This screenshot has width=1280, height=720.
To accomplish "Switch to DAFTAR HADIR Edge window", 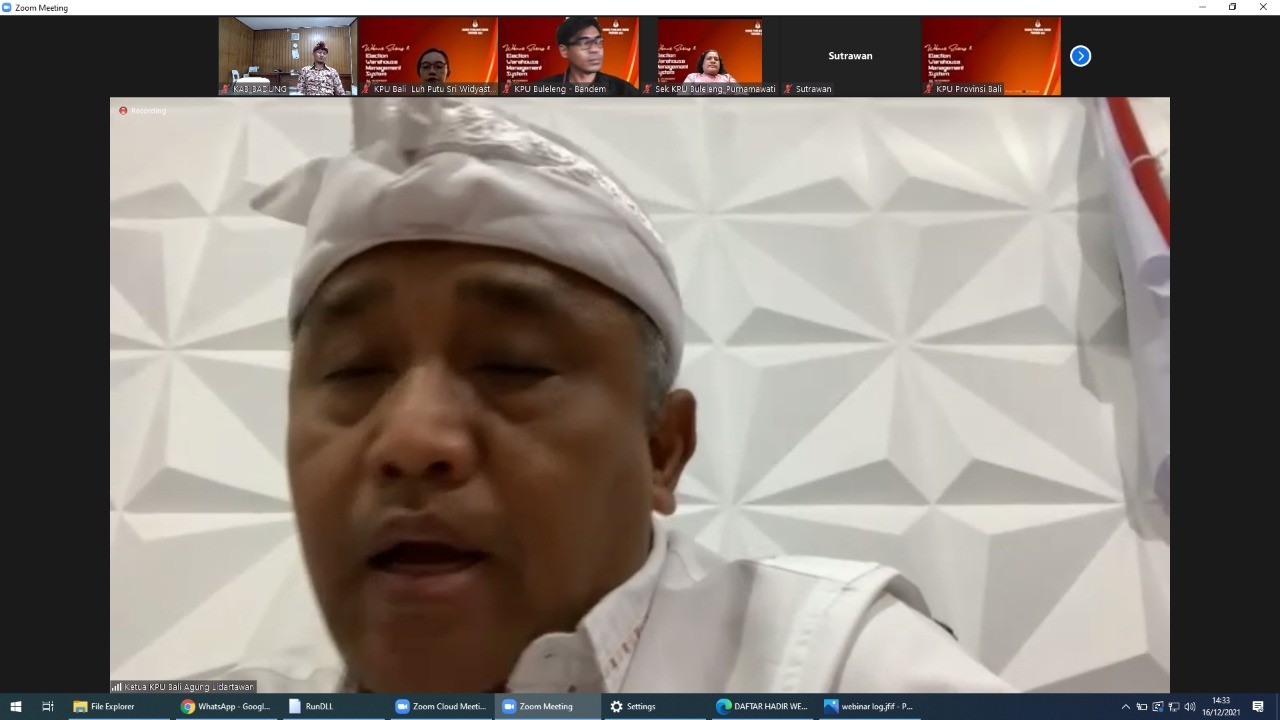I will pos(762,706).
